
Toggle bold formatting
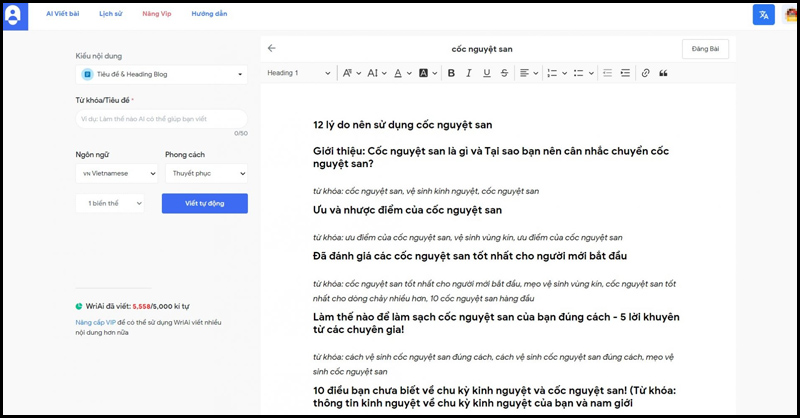tap(451, 73)
